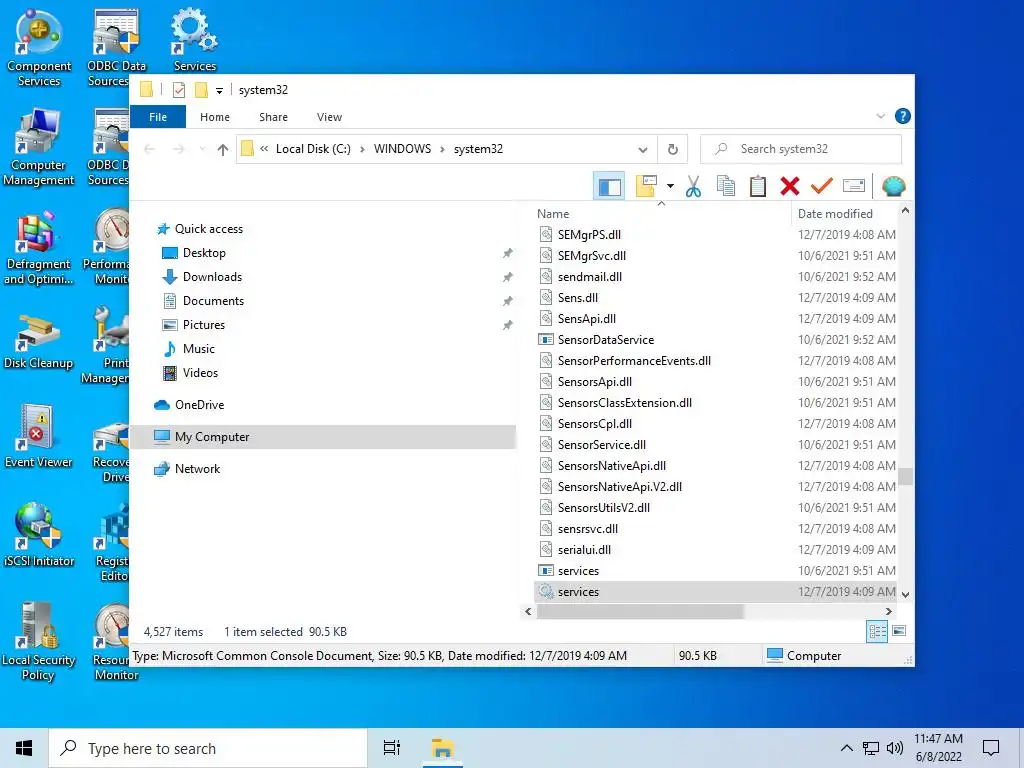Screen dimensions: 1024x768
Task: Open Local Security Policy desktop shortcut
Action: (x=39, y=641)
